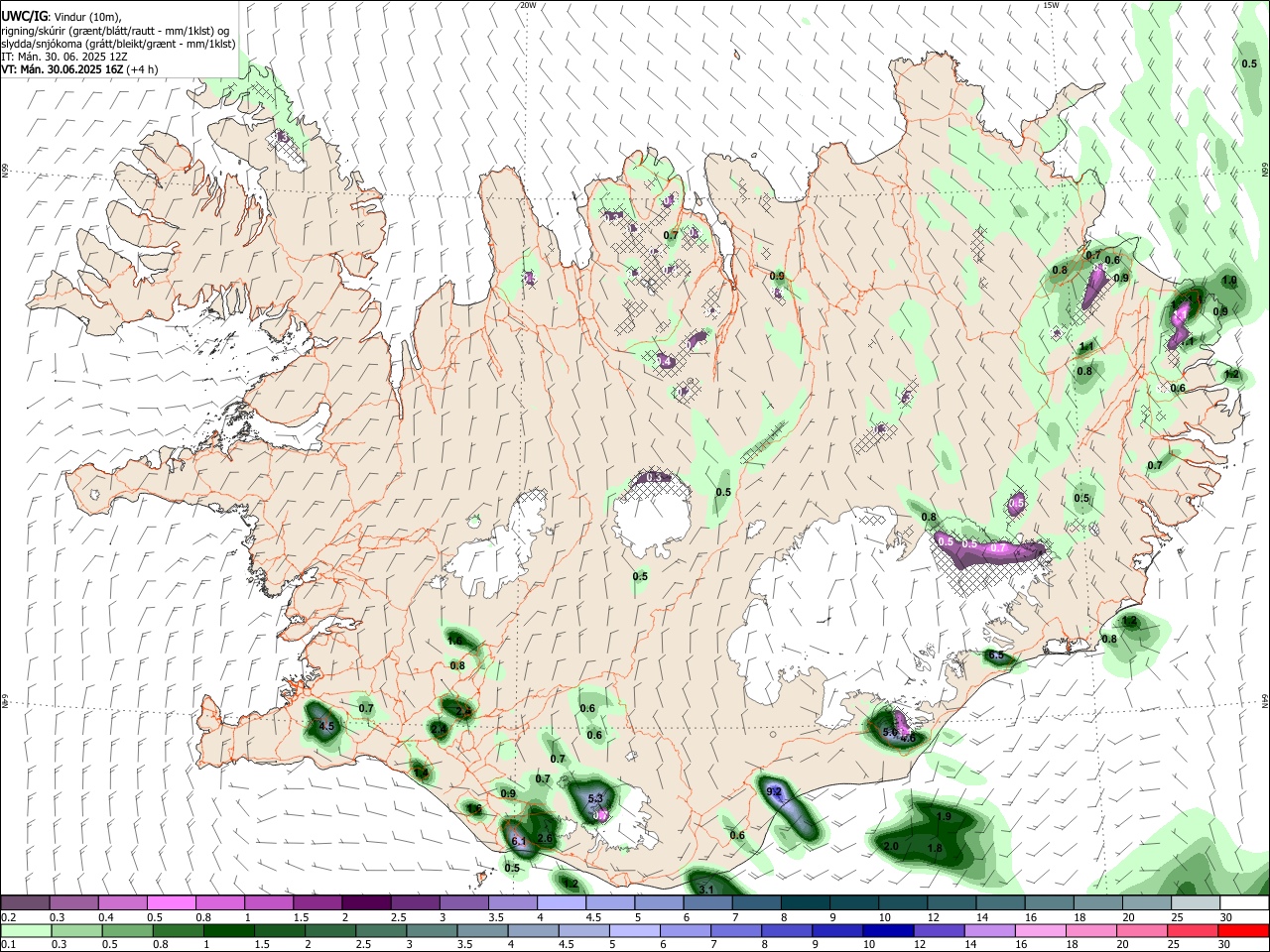Click the 6.5 value on southeast coast

995,655
